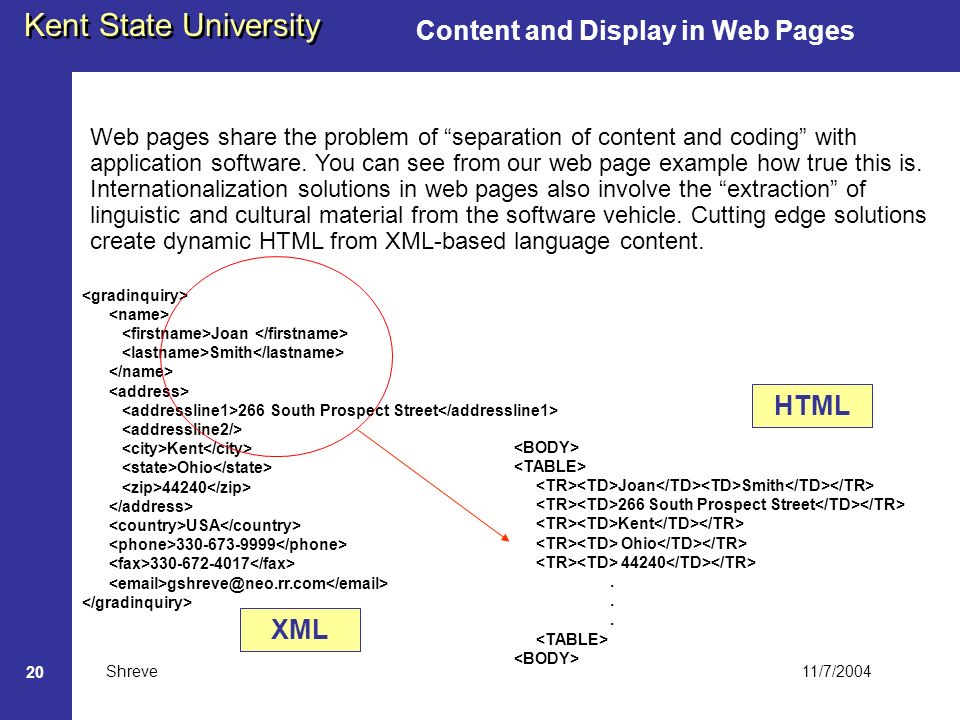This screenshot has height=720, width=960.
Task: Click the paragraph line starting 'Web pages share'
Action: pyautogui.click(x=473, y=137)
